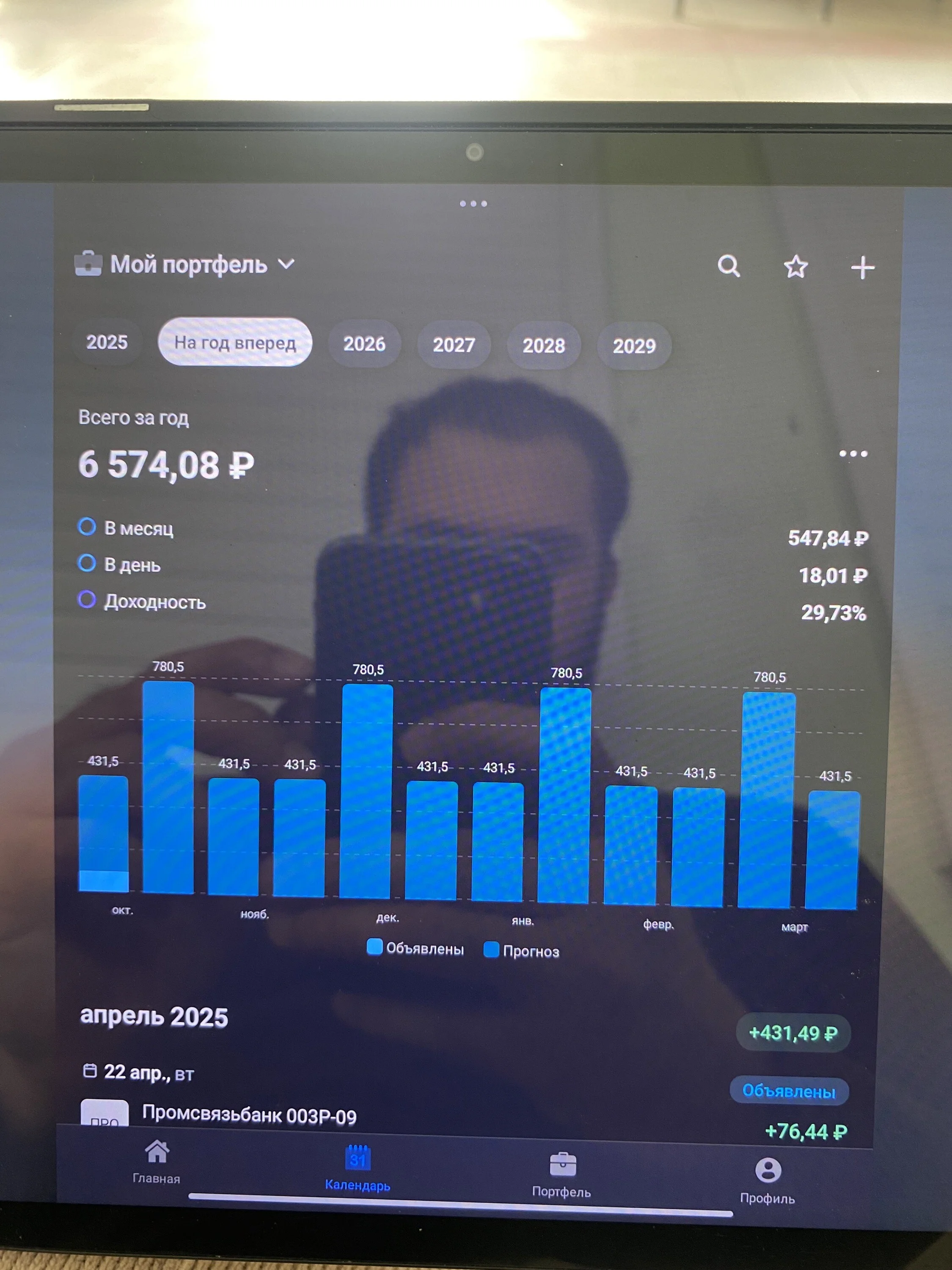The height and width of the screenshot is (1270, 952).
Task: Show the 2028 year tab
Action: click(x=544, y=345)
